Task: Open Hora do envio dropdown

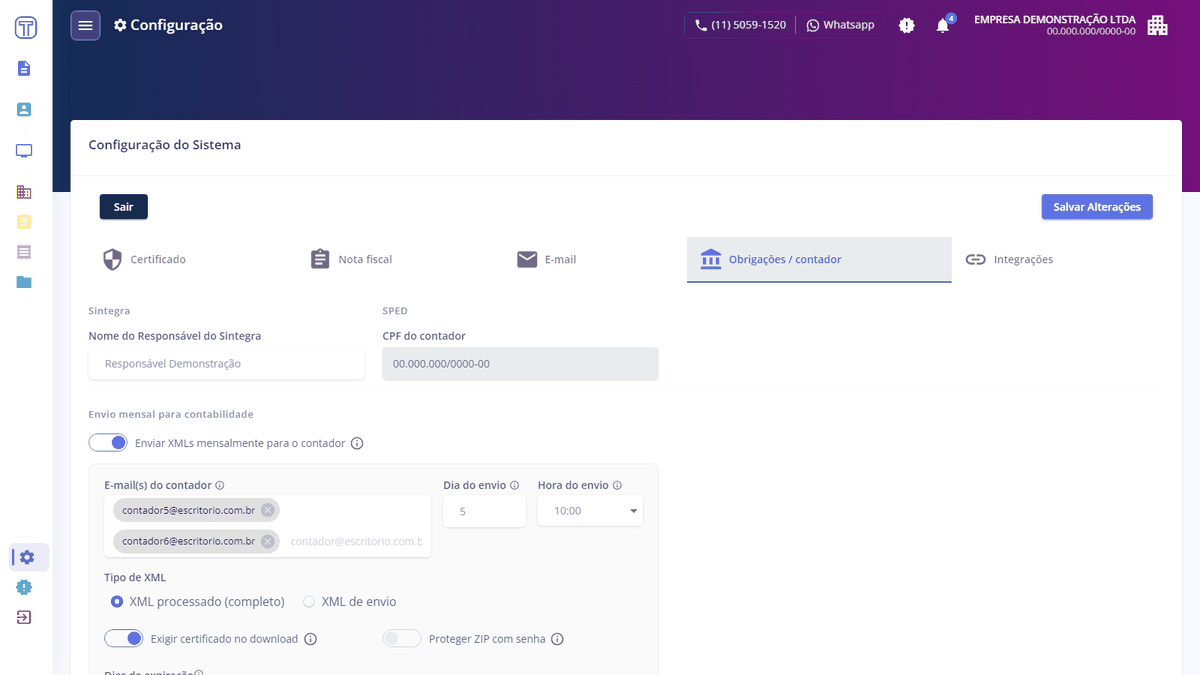Action: pyautogui.click(x=590, y=511)
